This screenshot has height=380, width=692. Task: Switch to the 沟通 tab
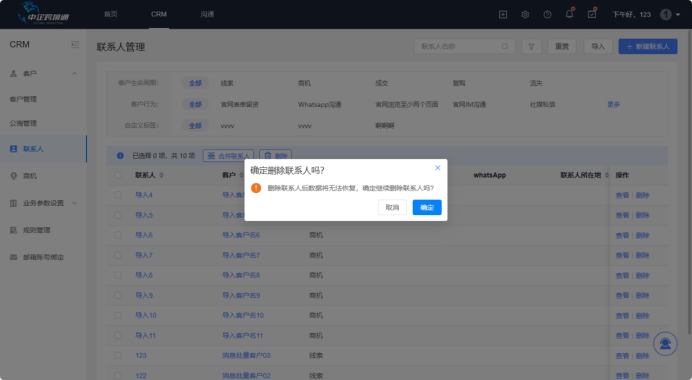pos(207,14)
